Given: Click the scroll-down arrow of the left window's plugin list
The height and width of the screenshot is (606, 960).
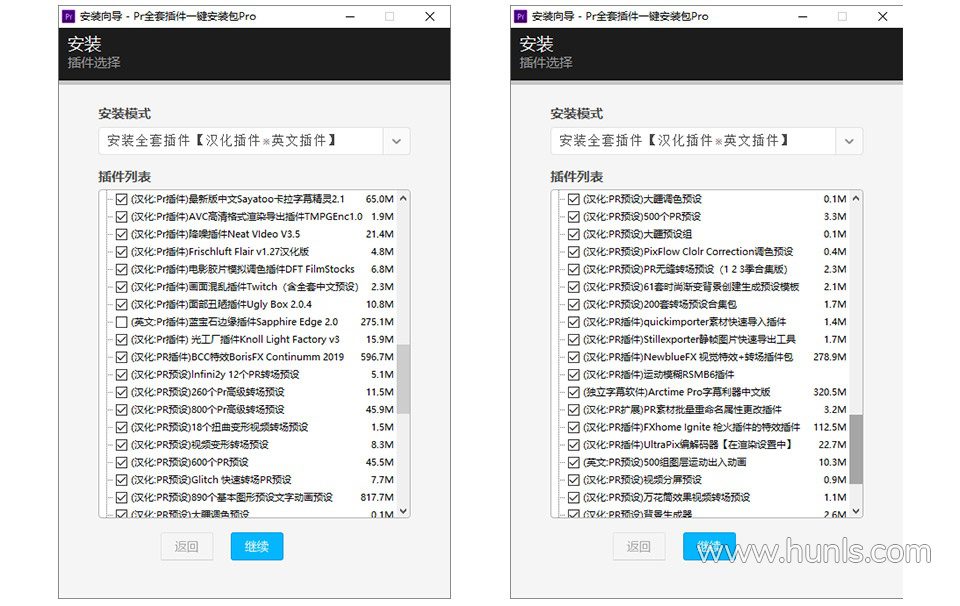Looking at the screenshot, I should point(403,511).
